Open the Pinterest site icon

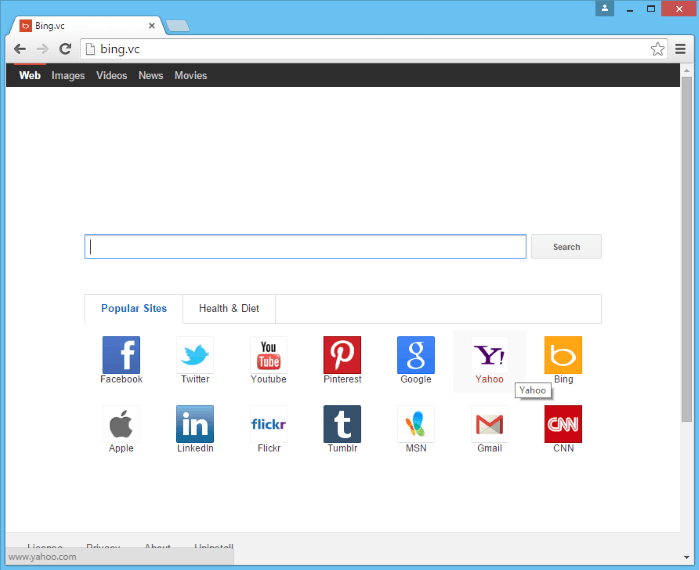point(342,355)
